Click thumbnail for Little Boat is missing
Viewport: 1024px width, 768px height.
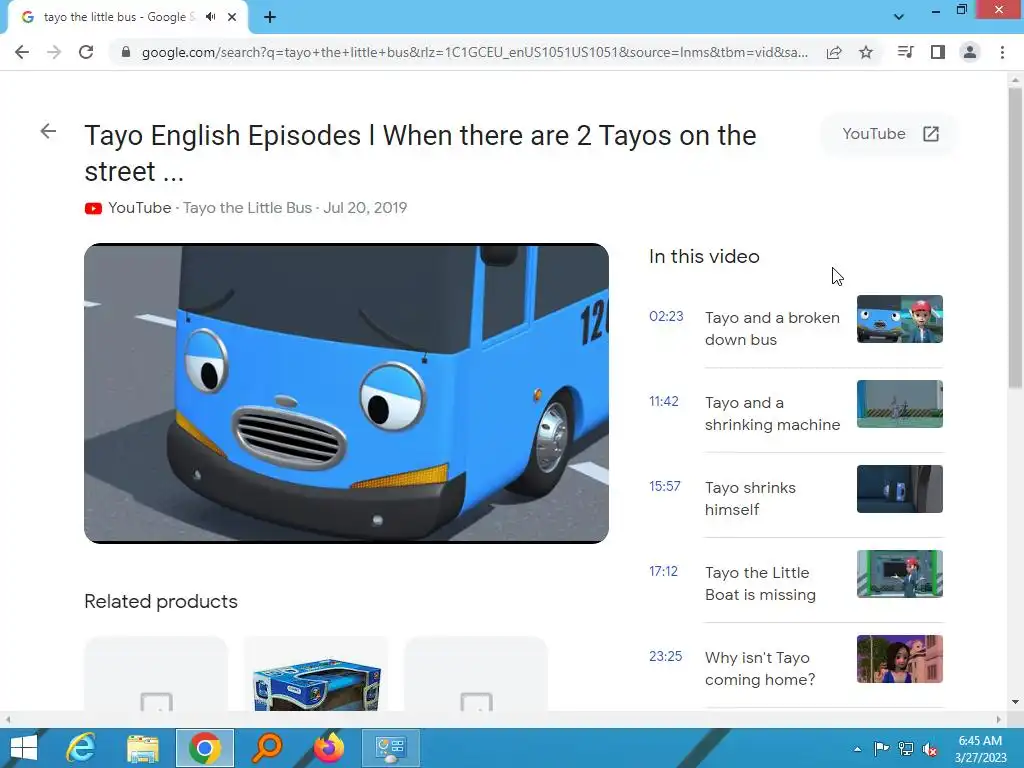pyautogui.click(x=899, y=573)
